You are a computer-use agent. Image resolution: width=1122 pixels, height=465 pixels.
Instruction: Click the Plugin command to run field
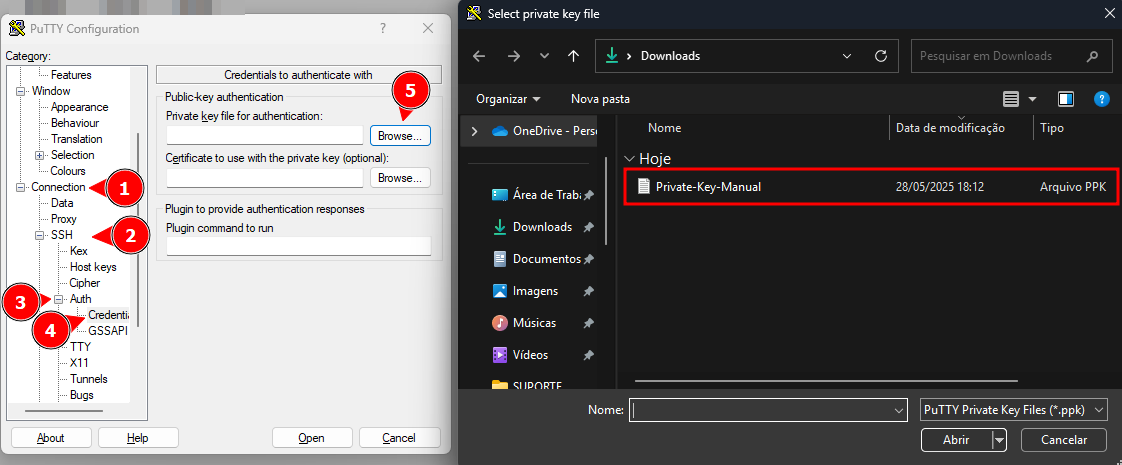point(299,246)
